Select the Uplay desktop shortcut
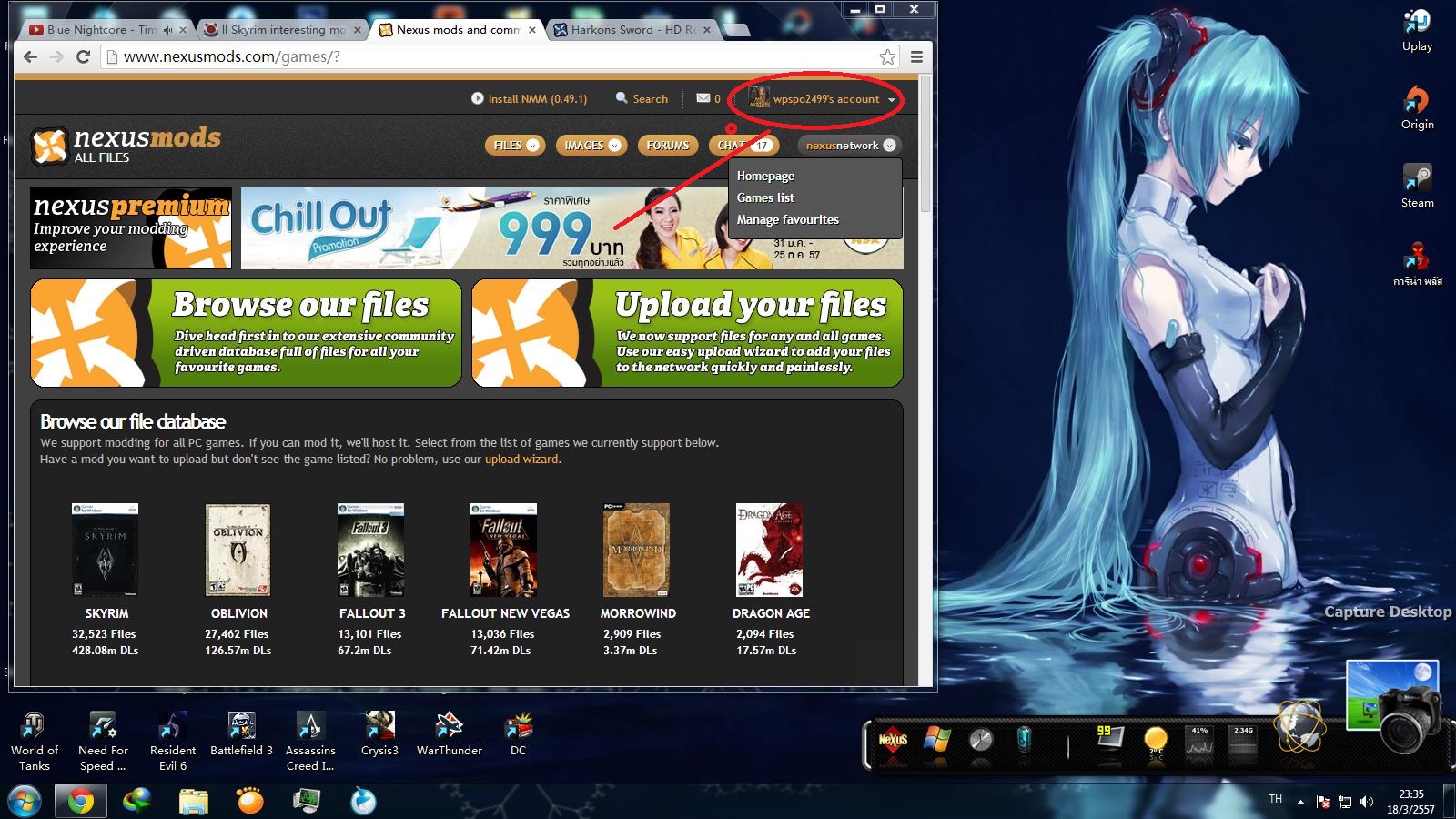Viewport: 1456px width, 819px height. (x=1417, y=30)
